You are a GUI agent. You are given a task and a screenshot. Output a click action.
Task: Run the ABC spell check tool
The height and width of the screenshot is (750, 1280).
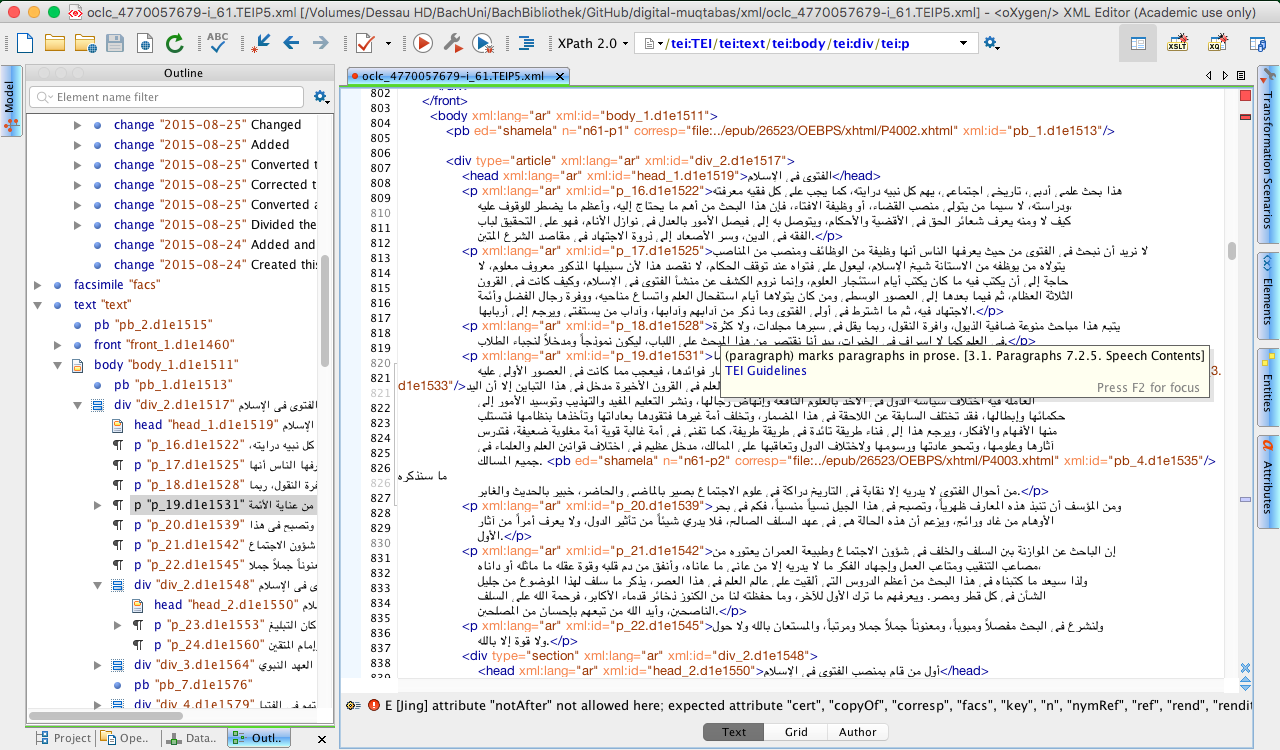(217, 43)
